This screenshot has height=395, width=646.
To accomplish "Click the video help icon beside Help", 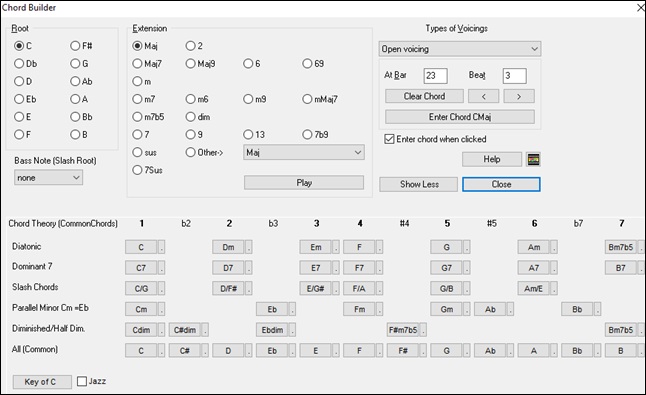I will coord(534,159).
